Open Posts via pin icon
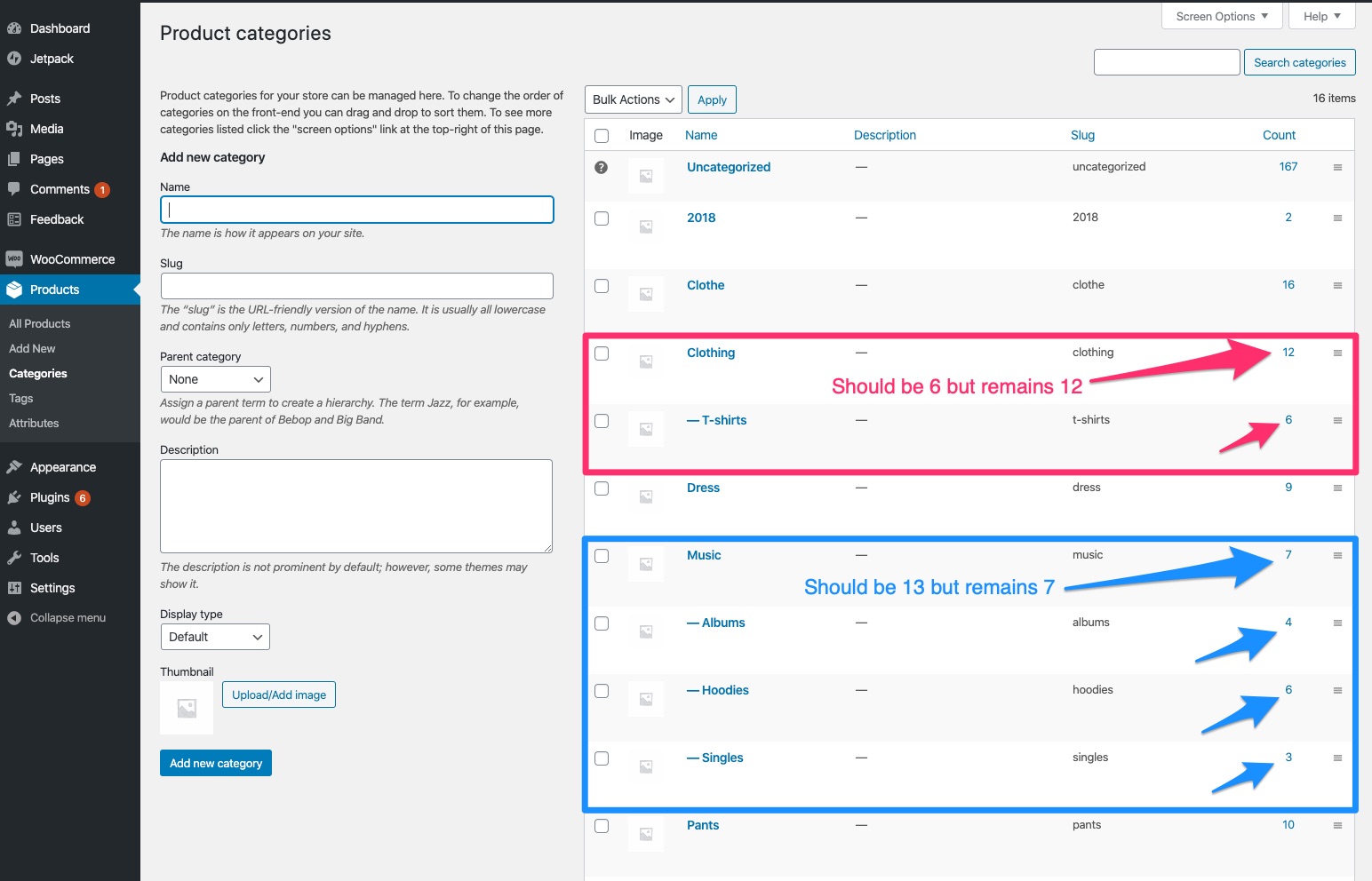 [x=14, y=99]
